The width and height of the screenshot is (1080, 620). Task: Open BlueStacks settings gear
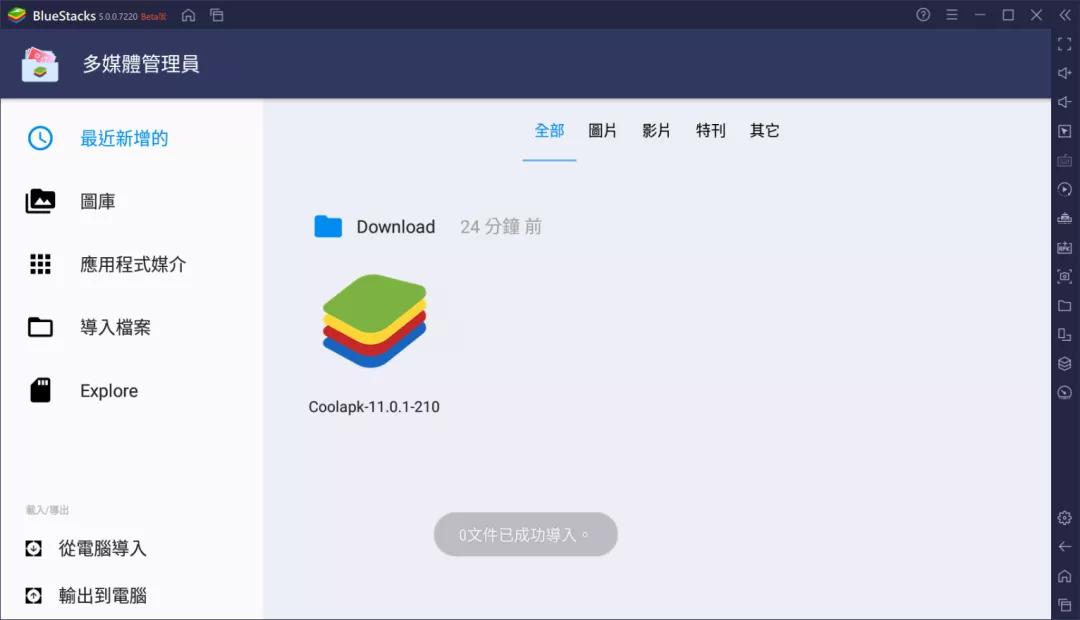(1064, 517)
